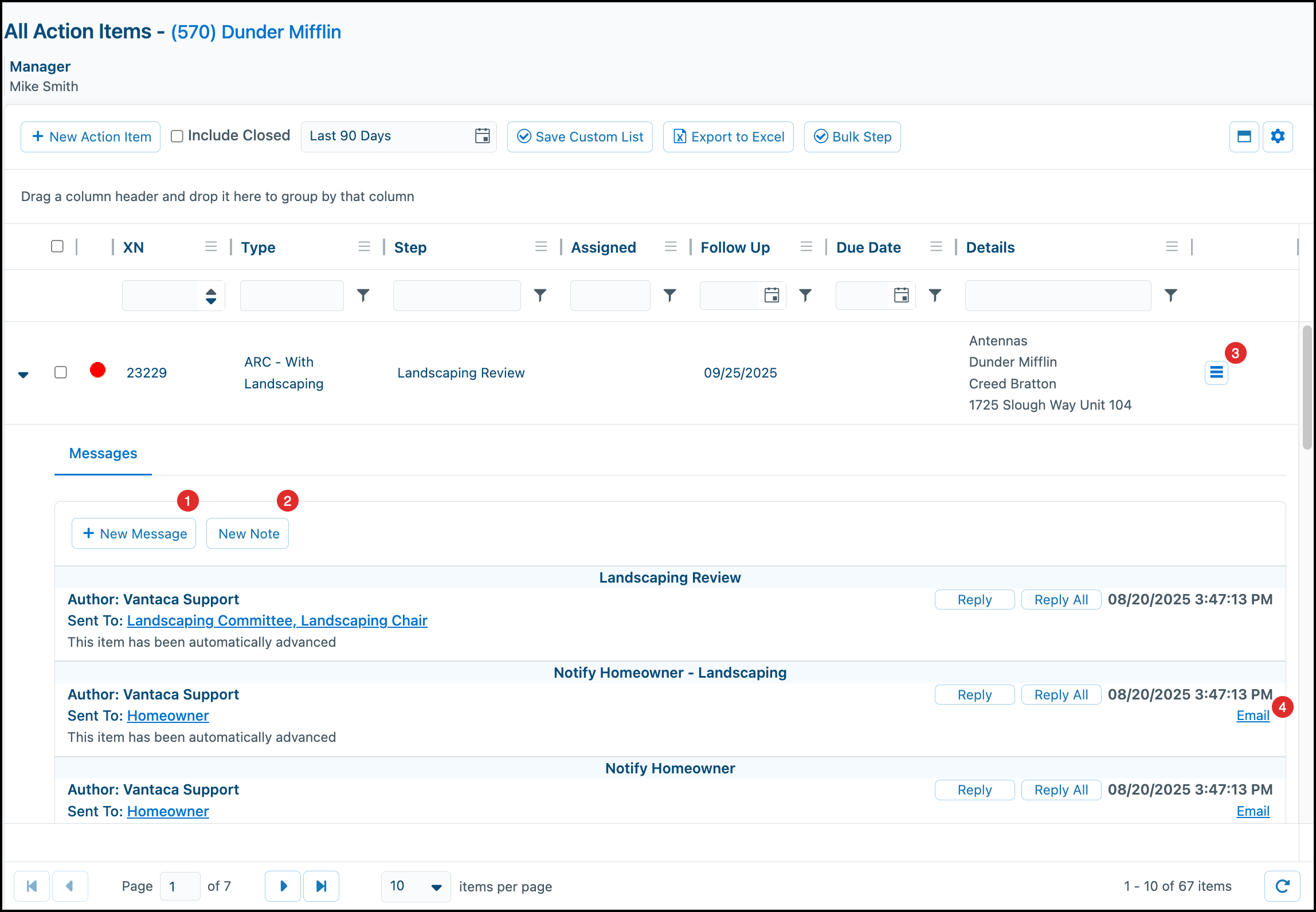Click Export to Excel
Viewport: 1316px width, 912px height.
[728, 137]
